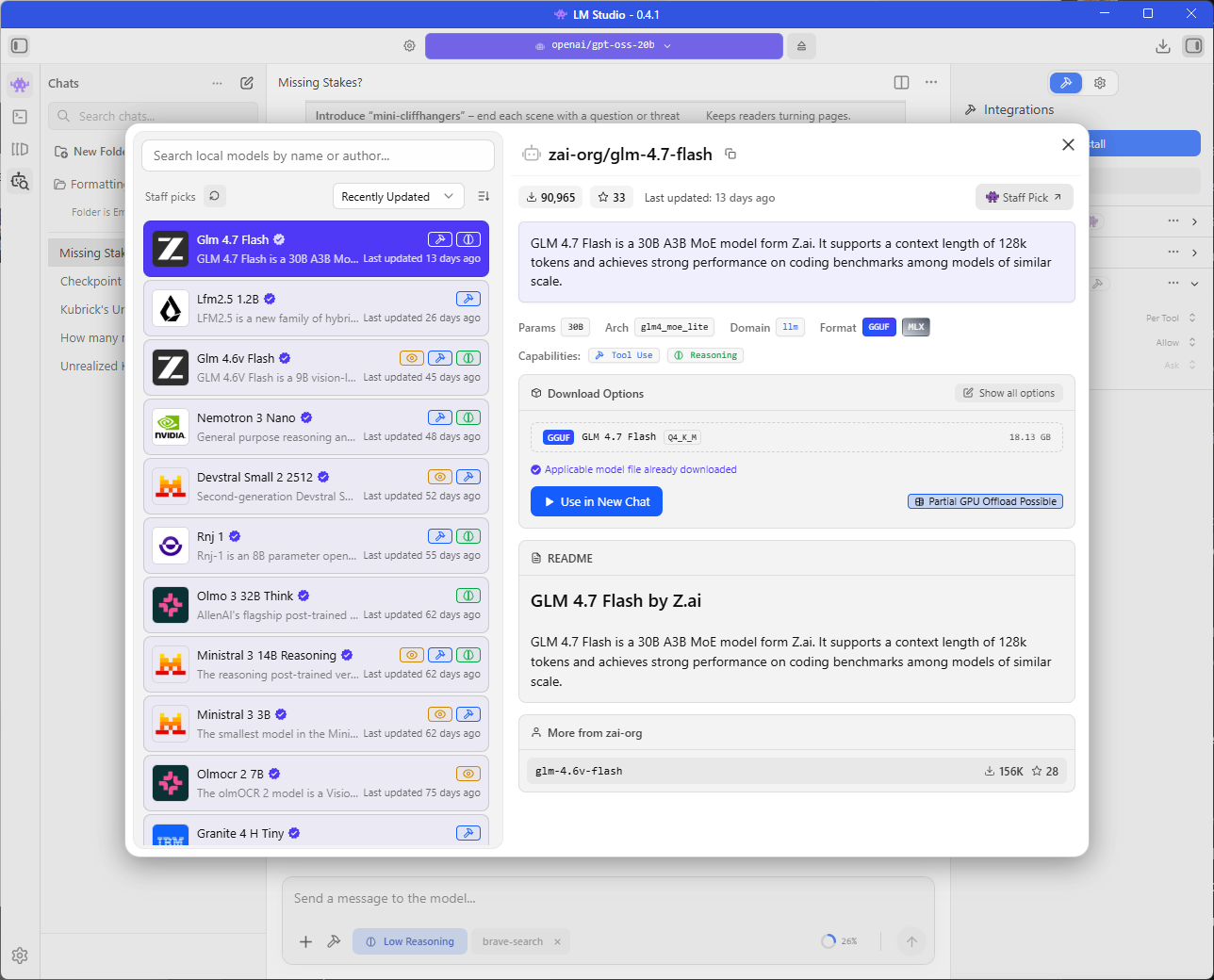Select the MLX format option

point(915,327)
